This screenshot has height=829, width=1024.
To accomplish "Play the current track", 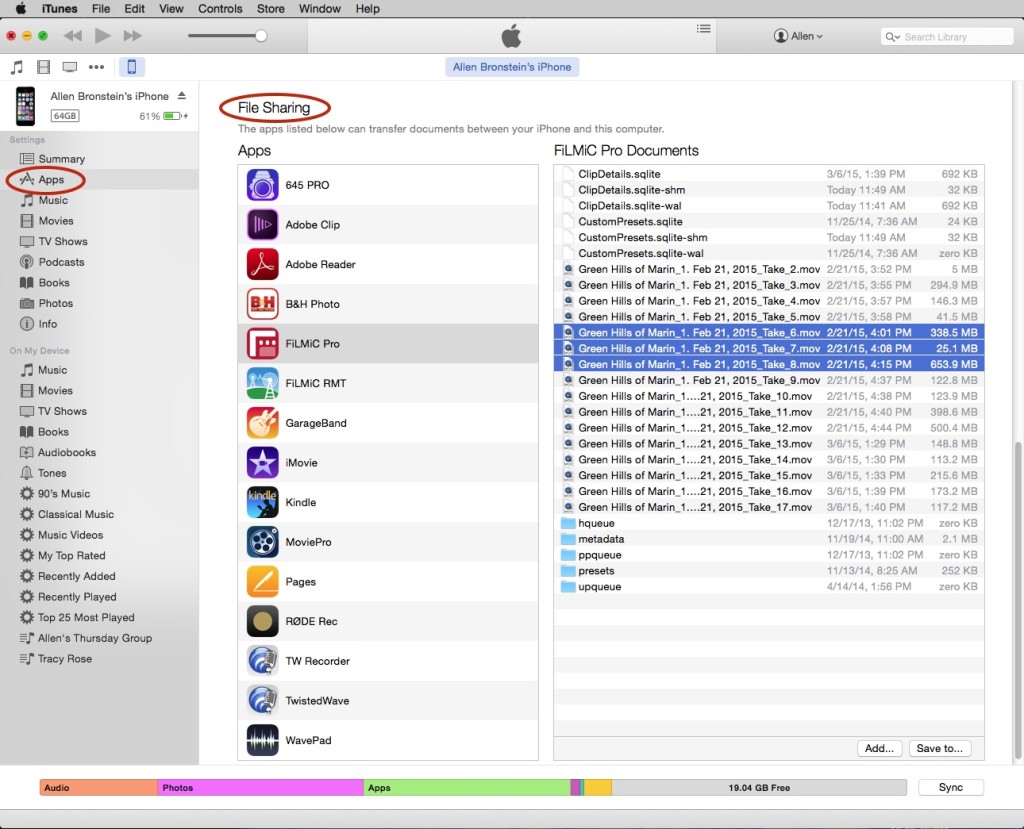I will (x=103, y=35).
